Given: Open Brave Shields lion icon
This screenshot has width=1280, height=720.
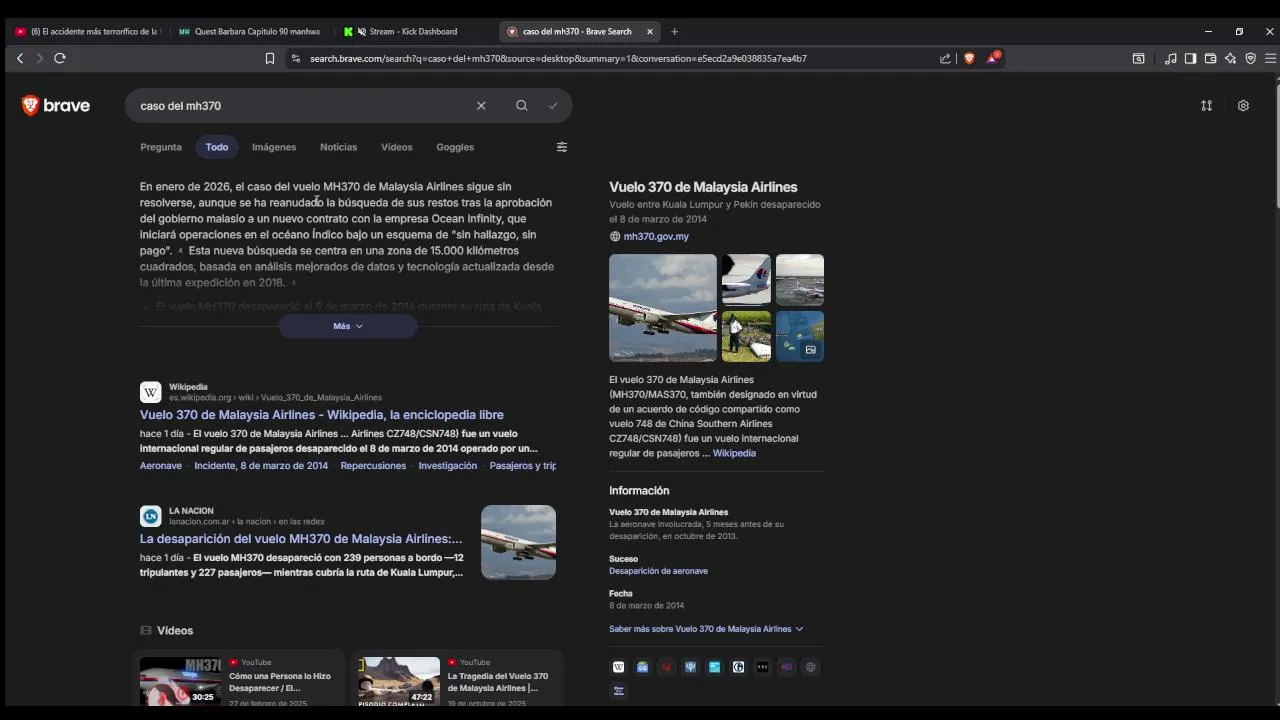Looking at the screenshot, I should (x=969, y=58).
